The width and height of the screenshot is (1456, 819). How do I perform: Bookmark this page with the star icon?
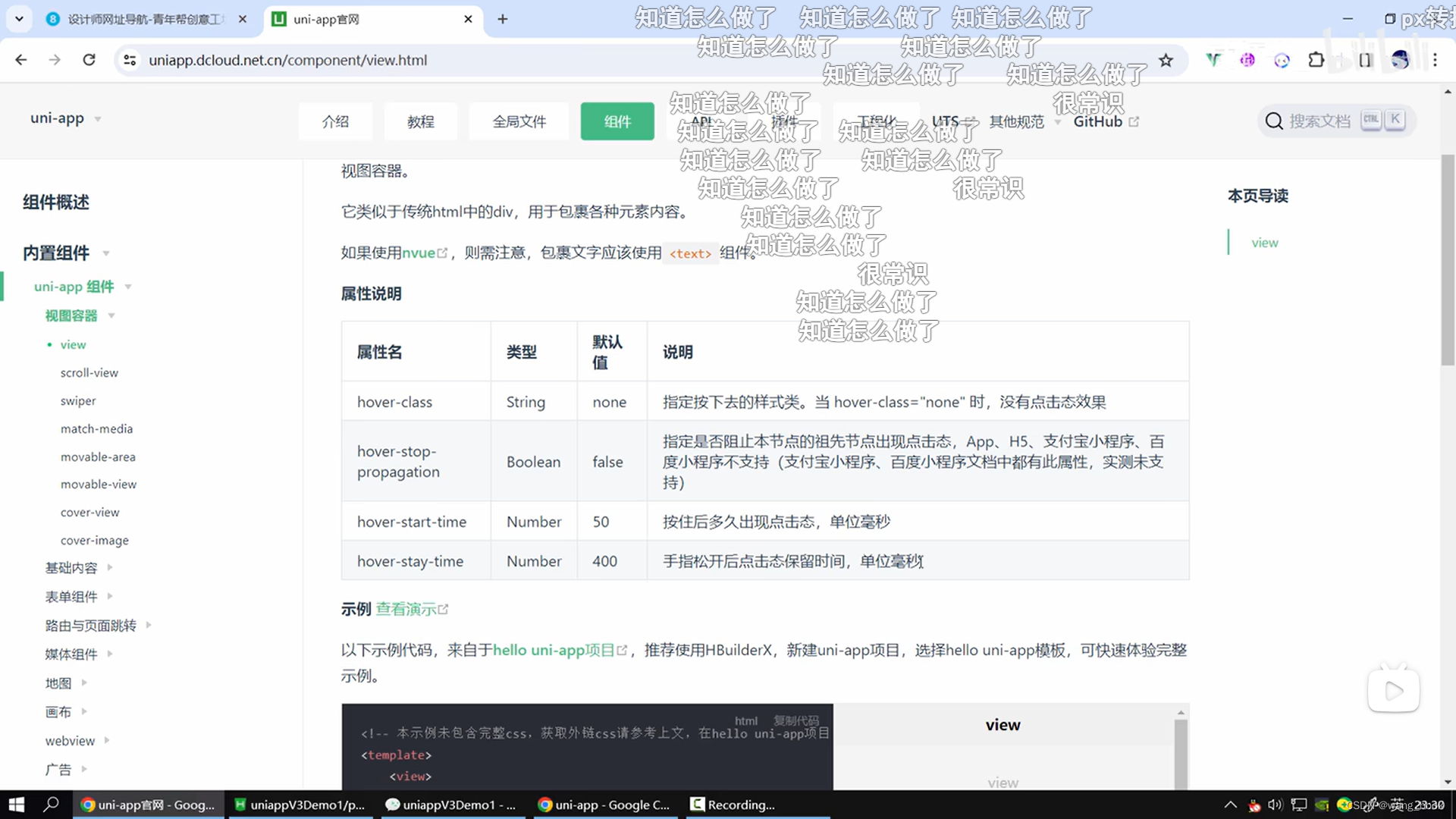(x=1166, y=60)
